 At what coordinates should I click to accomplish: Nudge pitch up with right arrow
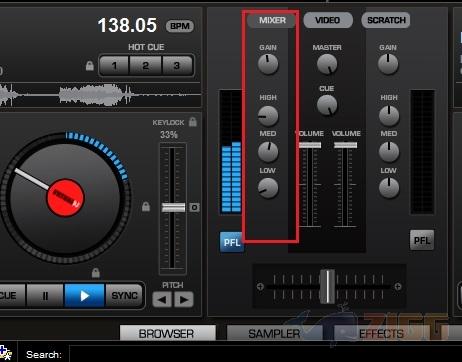(x=183, y=299)
